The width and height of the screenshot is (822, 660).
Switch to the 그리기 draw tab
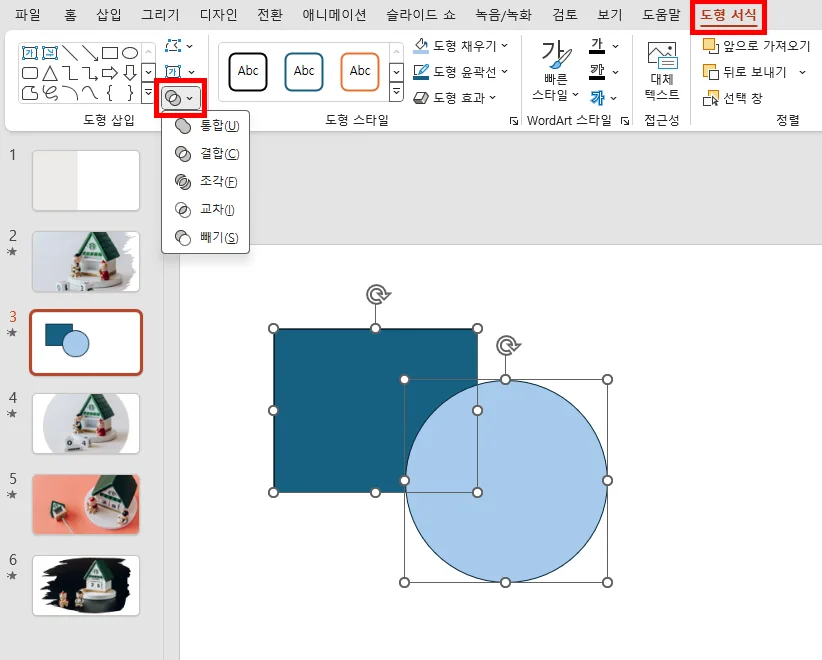pos(160,15)
